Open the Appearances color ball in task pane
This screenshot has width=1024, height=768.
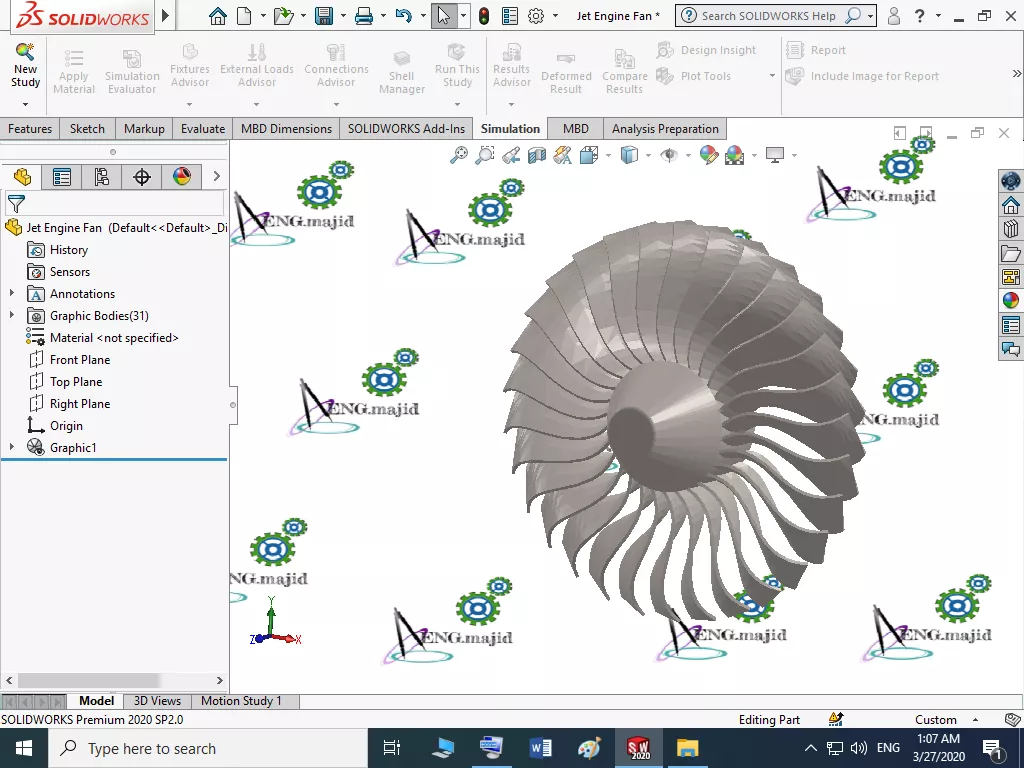(1010, 301)
